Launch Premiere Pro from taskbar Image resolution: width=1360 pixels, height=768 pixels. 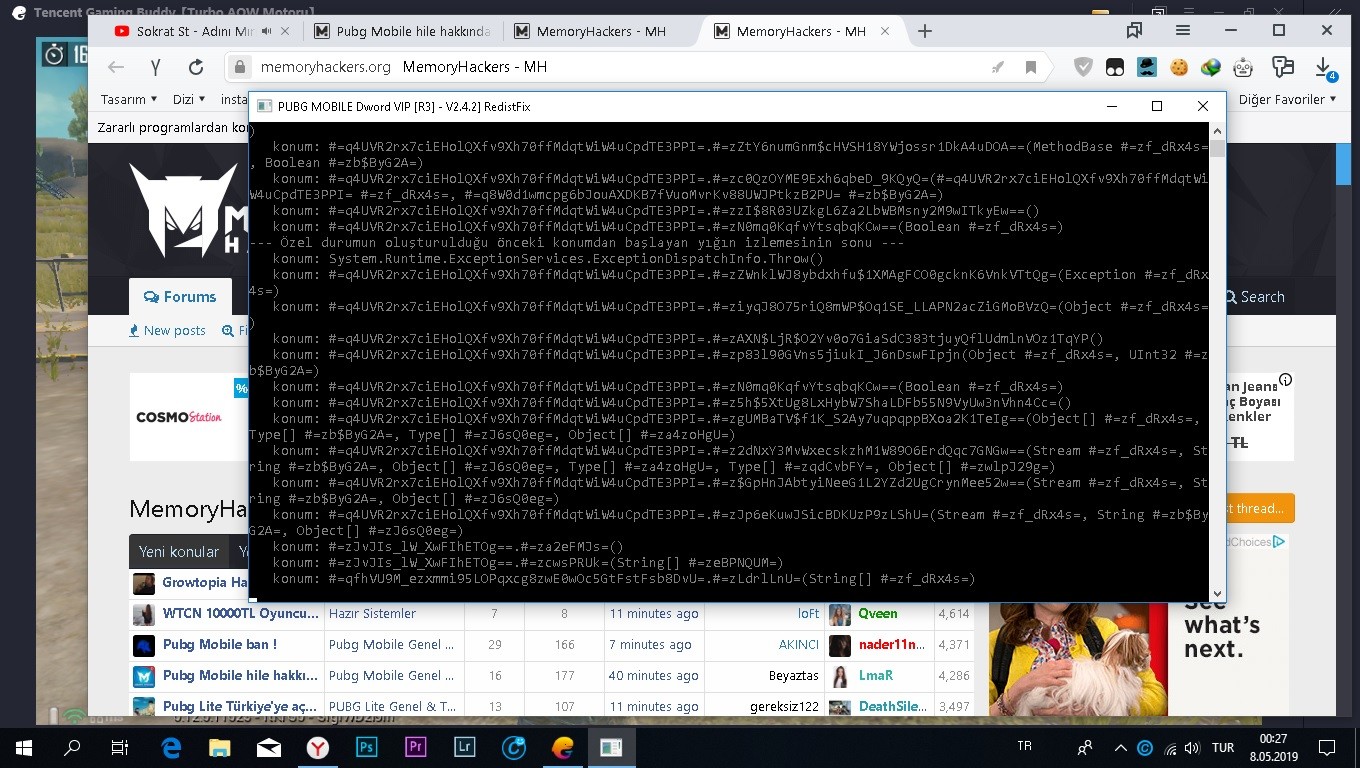coord(416,747)
